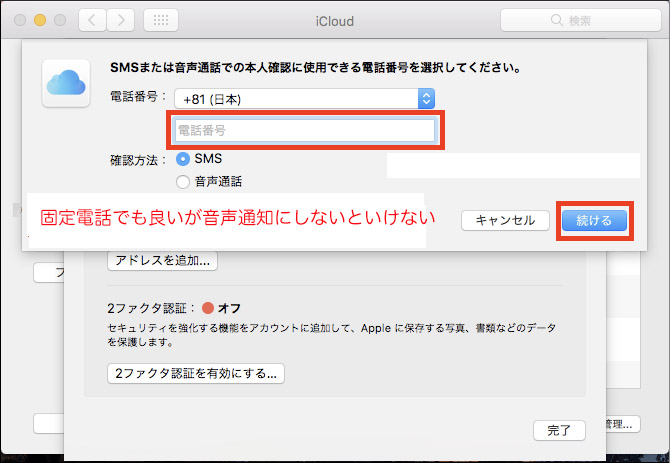
Task: Select the 音声通話 verification option
Action: click(x=183, y=181)
